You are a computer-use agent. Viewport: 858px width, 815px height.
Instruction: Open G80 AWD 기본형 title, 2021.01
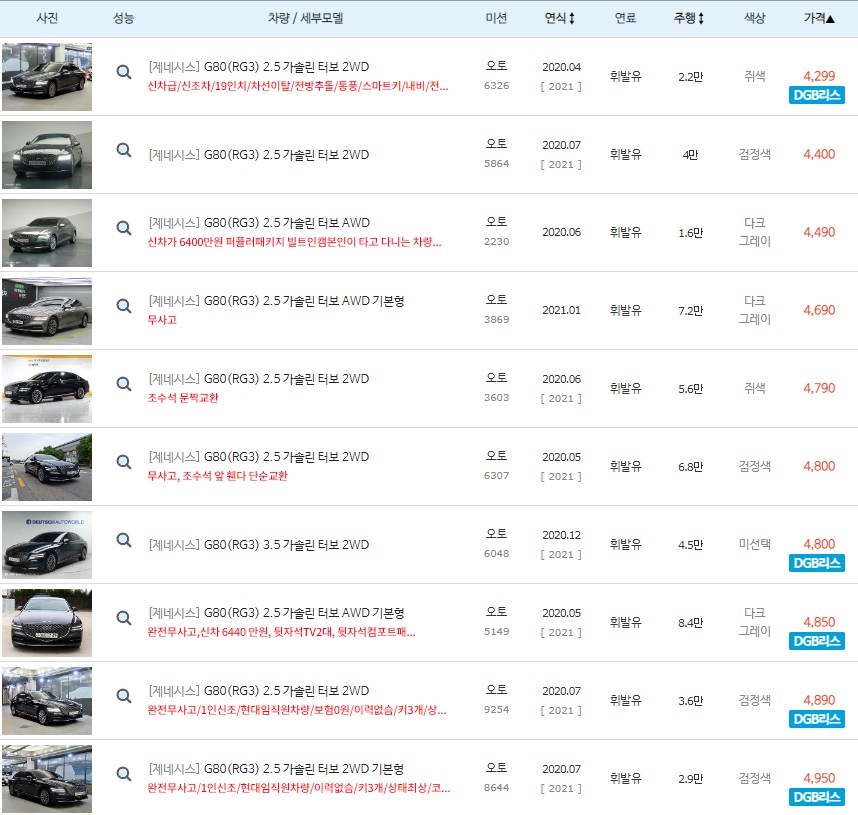[276, 301]
